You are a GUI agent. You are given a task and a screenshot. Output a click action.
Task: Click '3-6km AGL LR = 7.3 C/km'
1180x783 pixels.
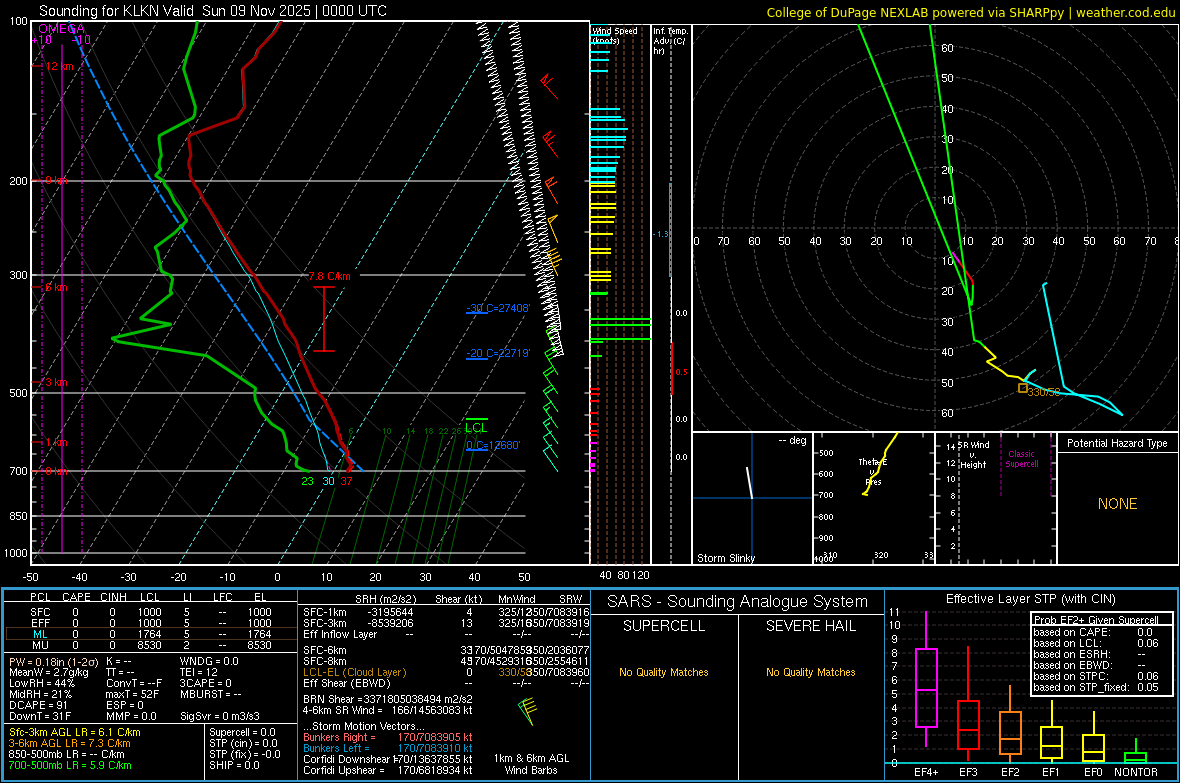pos(69,743)
